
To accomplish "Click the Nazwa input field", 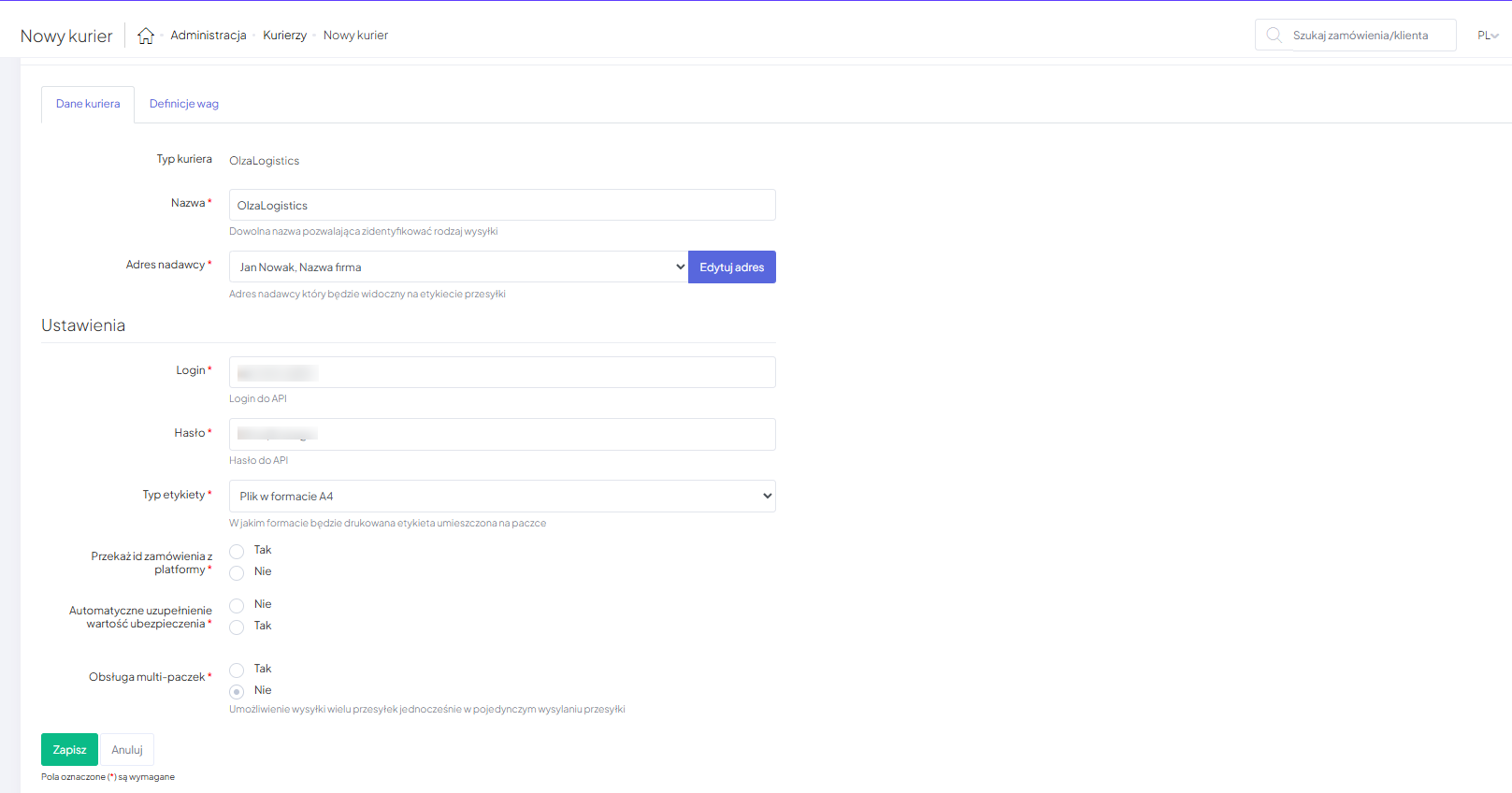I will pos(502,206).
